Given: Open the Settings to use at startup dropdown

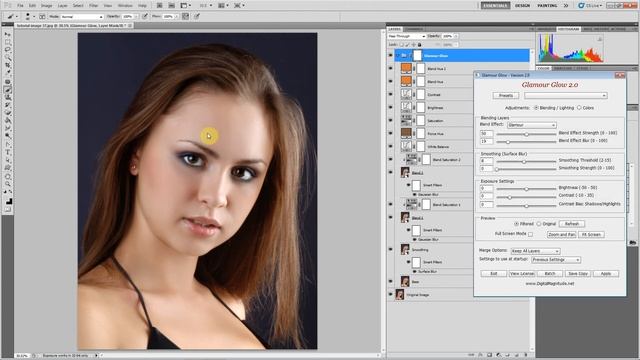Looking at the screenshot, I should coord(556,260).
